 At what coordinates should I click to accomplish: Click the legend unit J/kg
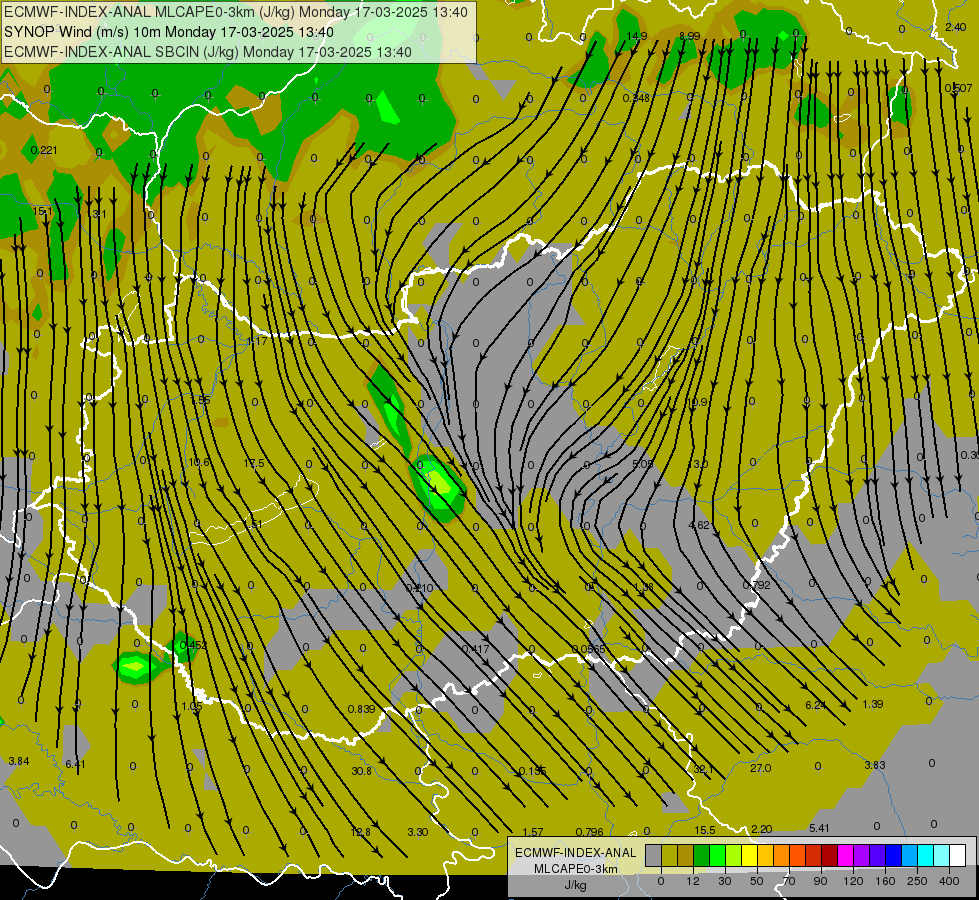coord(576,885)
